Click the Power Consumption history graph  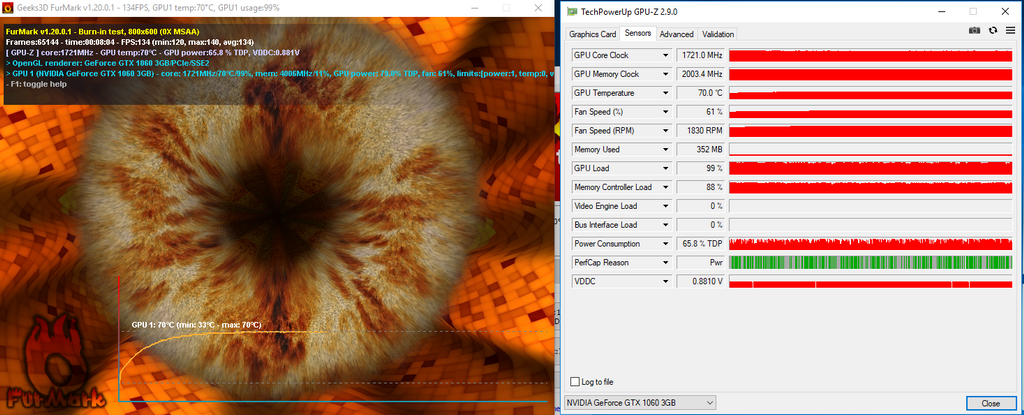[x=871, y=244]
